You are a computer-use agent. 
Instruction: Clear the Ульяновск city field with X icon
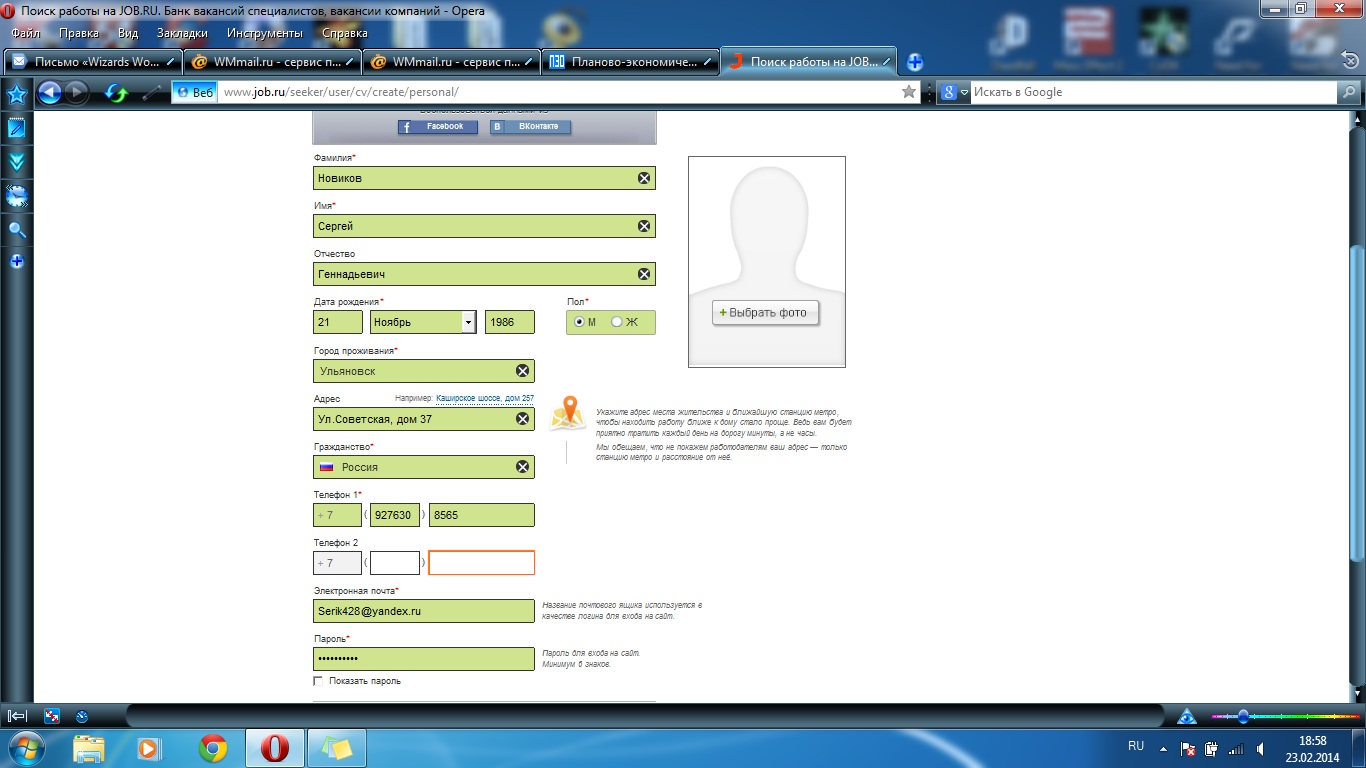click(522, 371)
